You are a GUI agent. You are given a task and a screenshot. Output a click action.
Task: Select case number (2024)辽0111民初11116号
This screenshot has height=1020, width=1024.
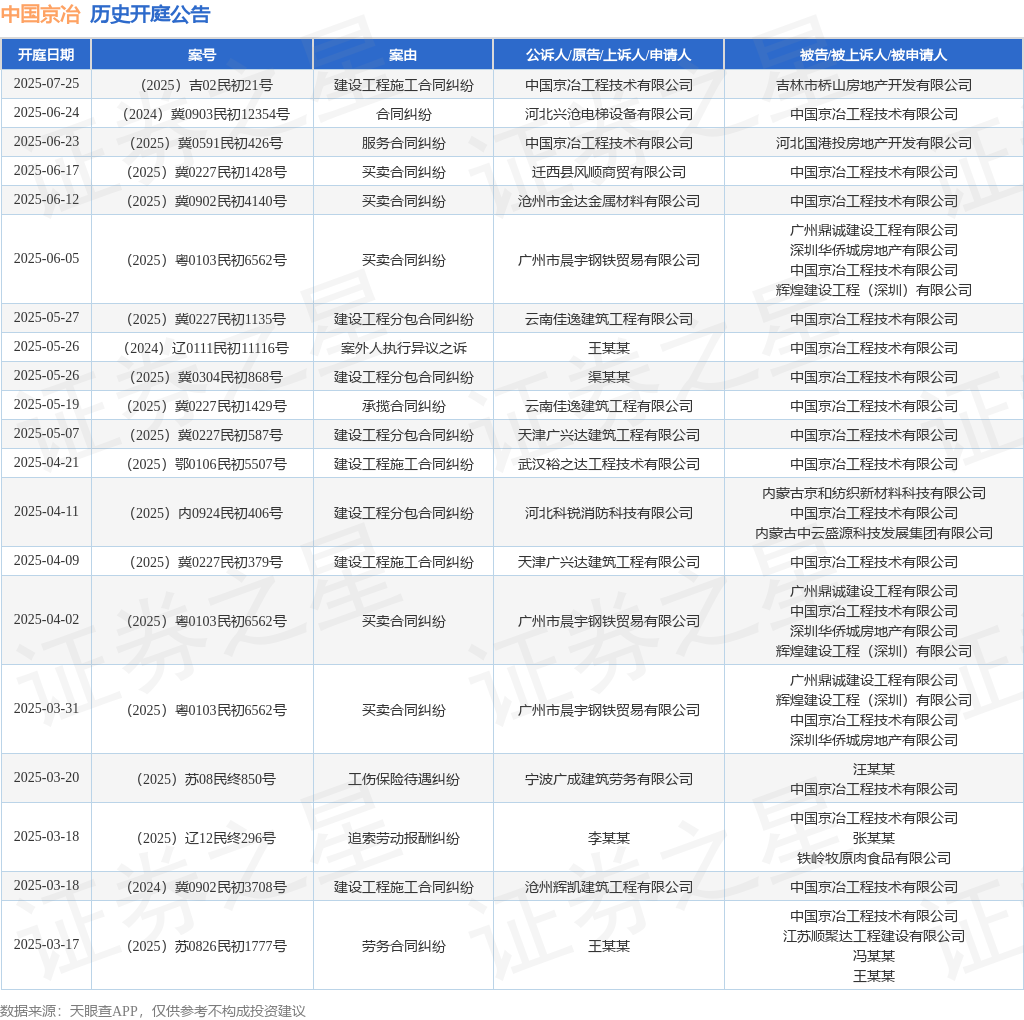206,348
